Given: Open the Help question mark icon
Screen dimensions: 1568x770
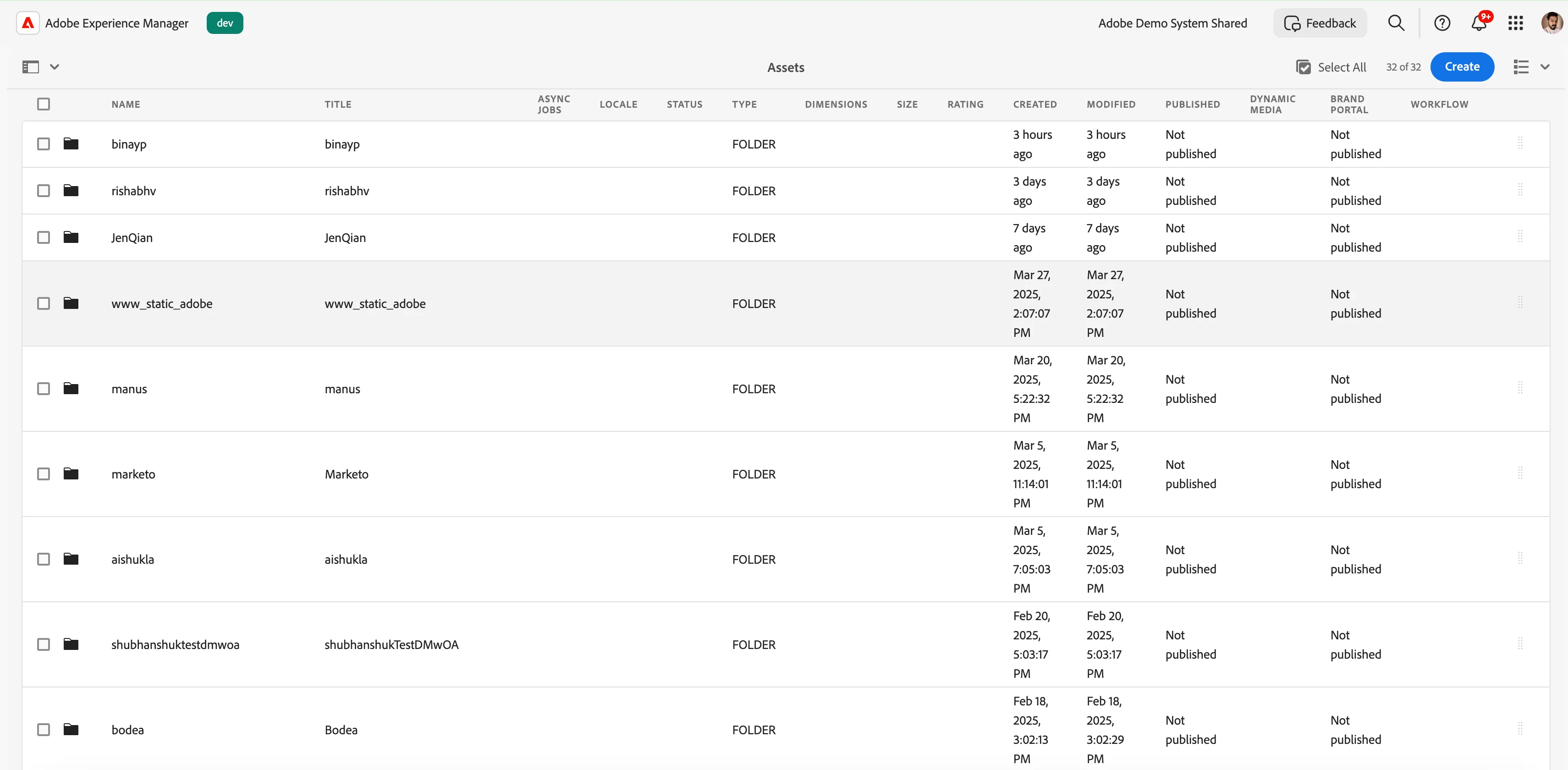Looking at the screenshot, I should point(1442,23).
